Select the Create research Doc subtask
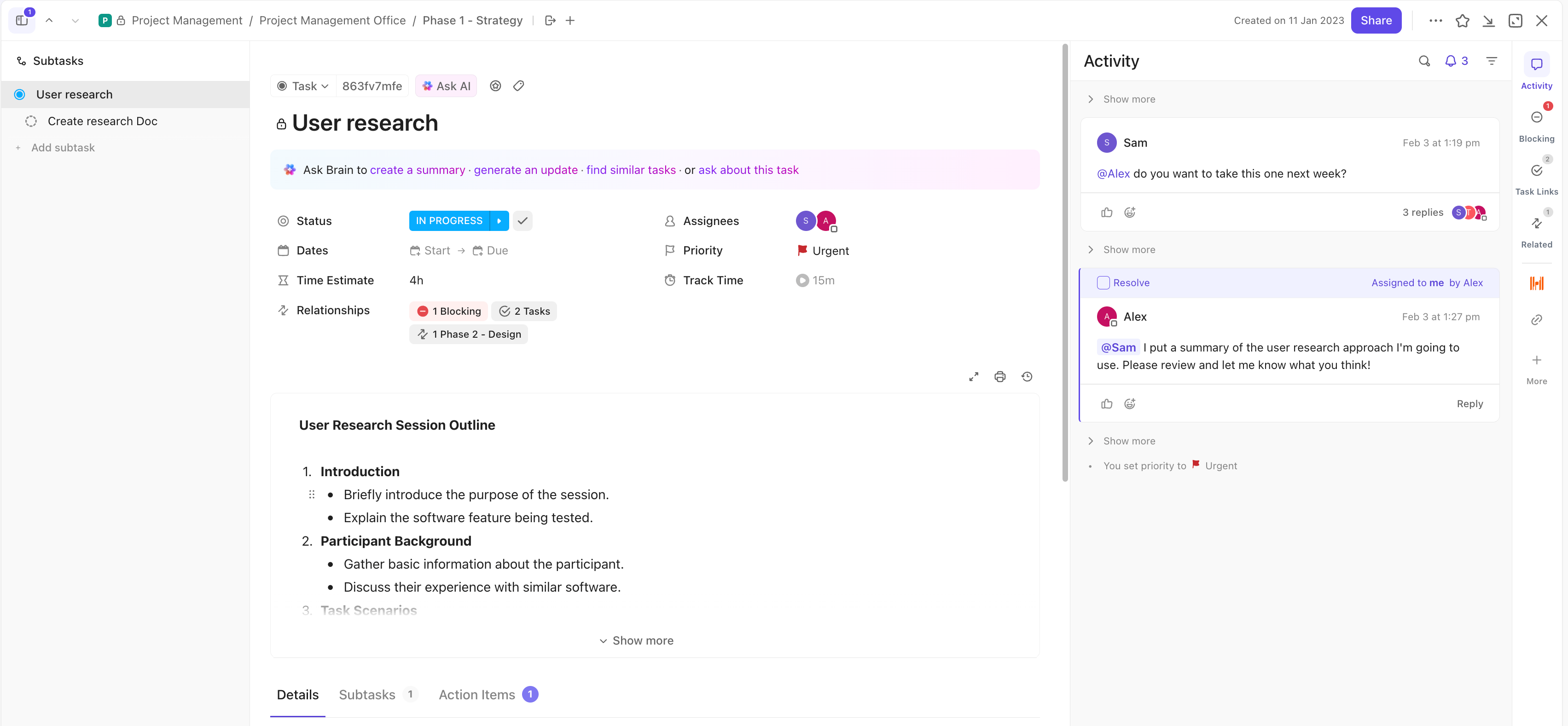The height and width of the screenshot is (726, 1568). point(102,121)
